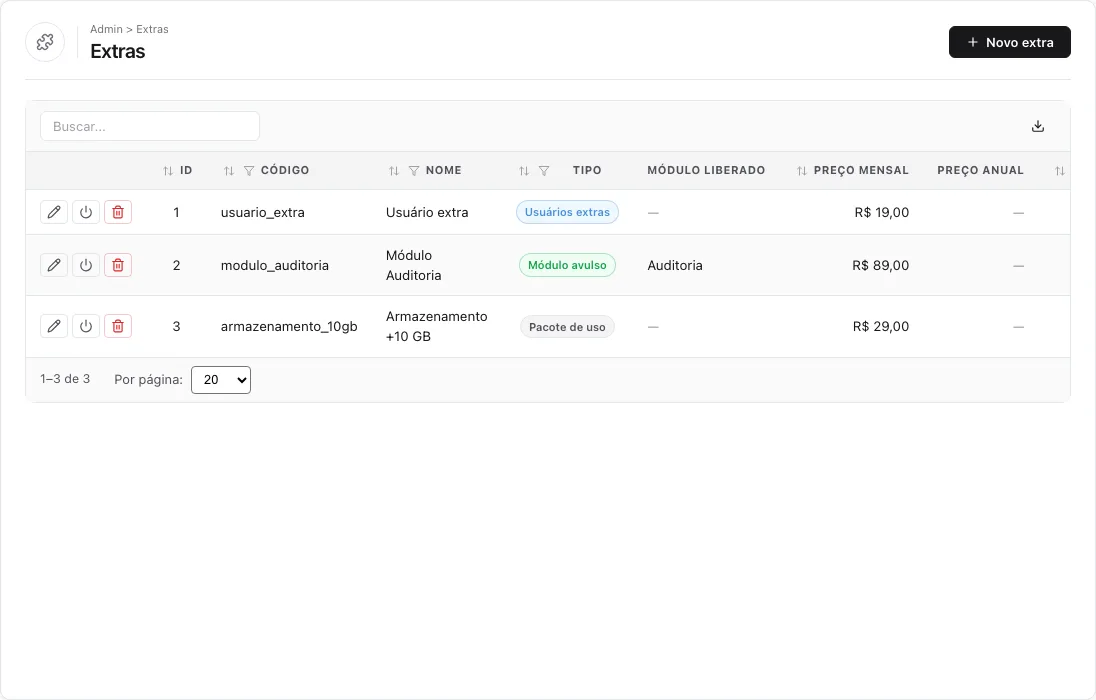Click the Usuários extras badge
1096x700 pixels.
pyautogui.click(x=567, y=212)
